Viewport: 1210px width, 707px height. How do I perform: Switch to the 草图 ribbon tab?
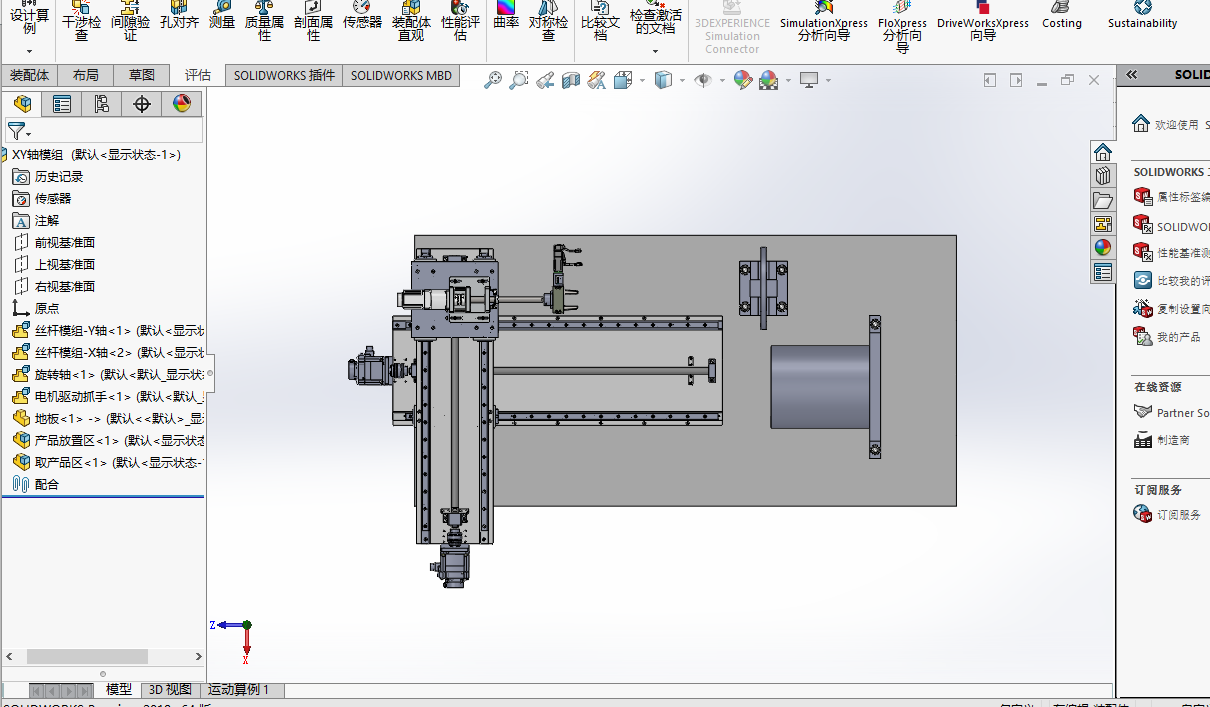[142, 75]
